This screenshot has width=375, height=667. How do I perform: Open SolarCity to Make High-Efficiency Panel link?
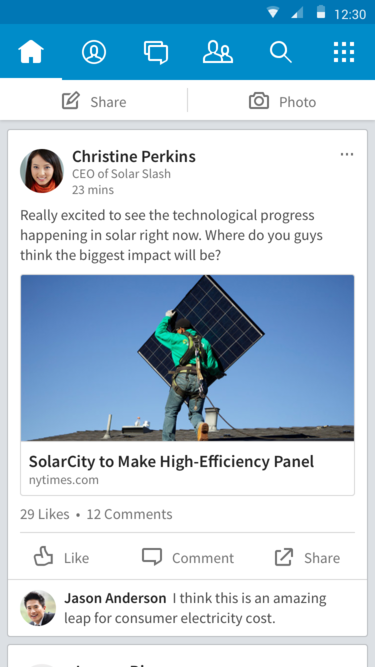[x=171, y=462]
